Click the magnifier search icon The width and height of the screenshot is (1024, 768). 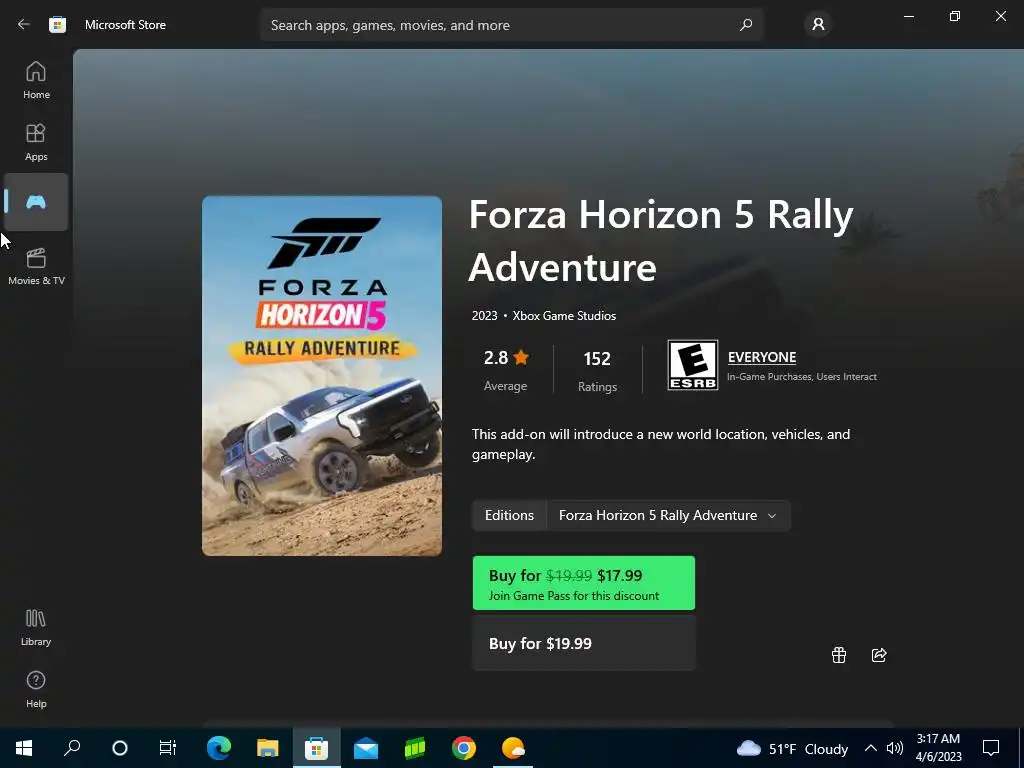746,25
